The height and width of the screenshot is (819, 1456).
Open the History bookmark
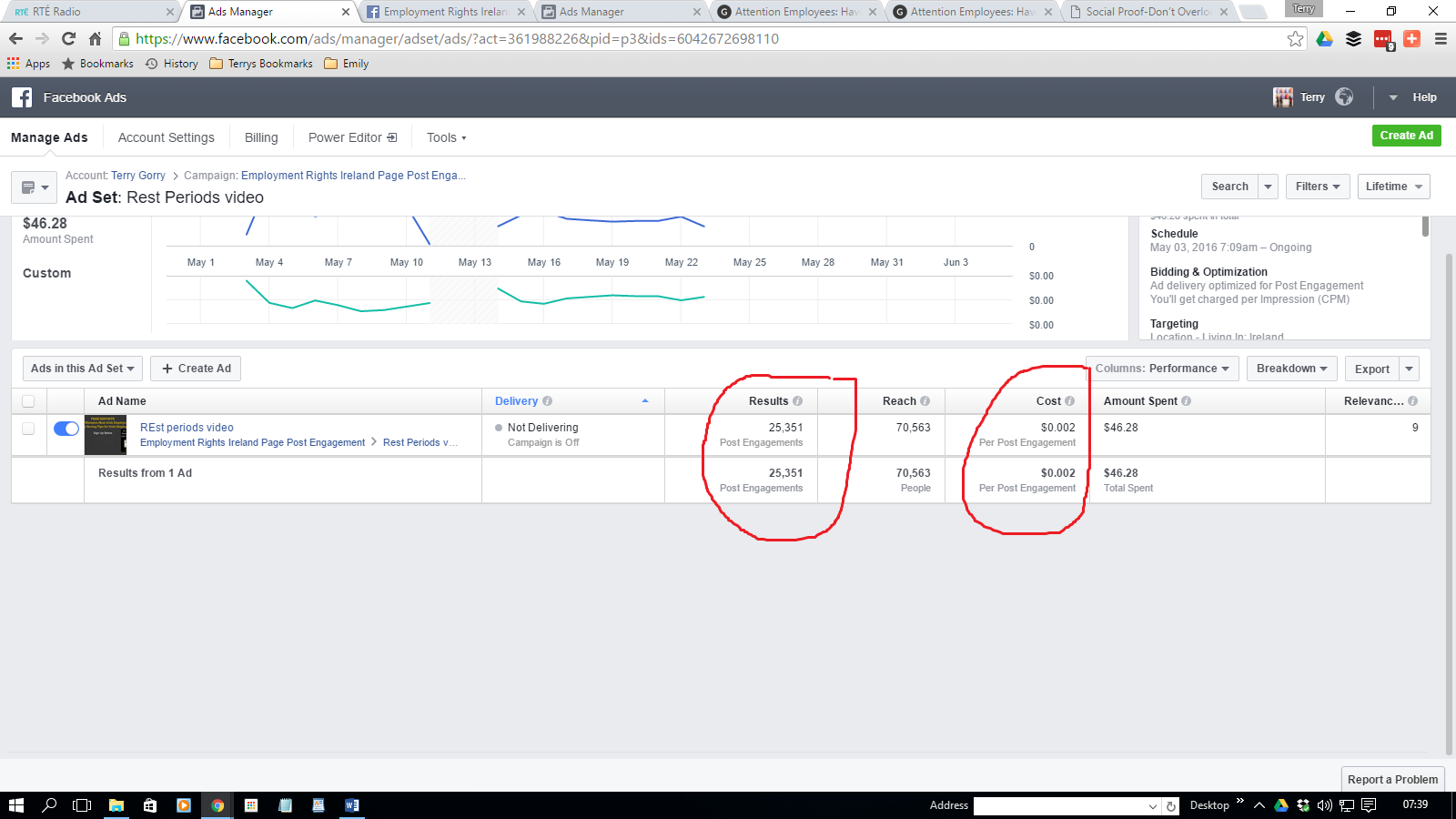172,64
